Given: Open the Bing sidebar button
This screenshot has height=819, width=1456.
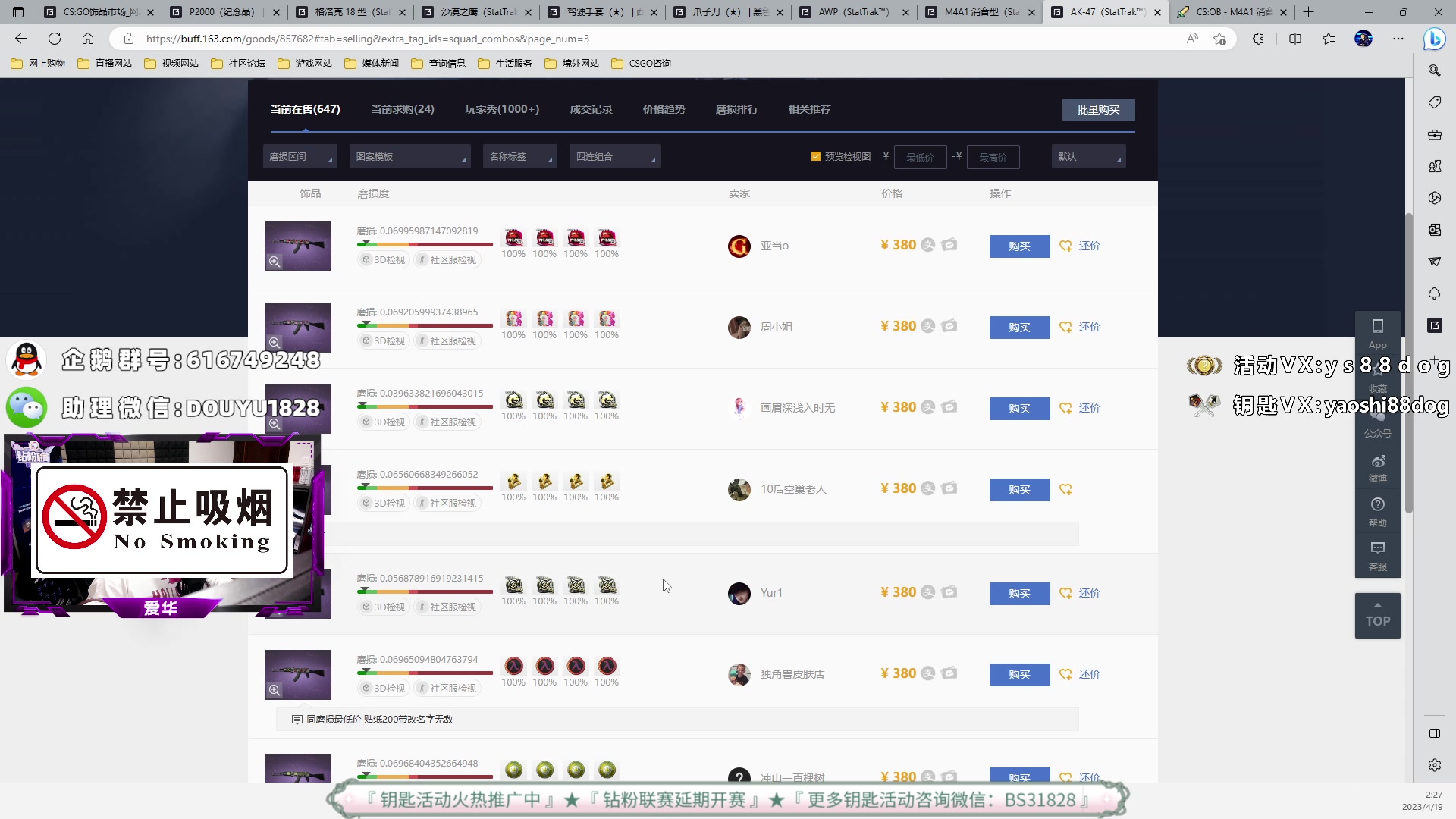Looking at the screenshot, I should click(x=1434, y=39).
